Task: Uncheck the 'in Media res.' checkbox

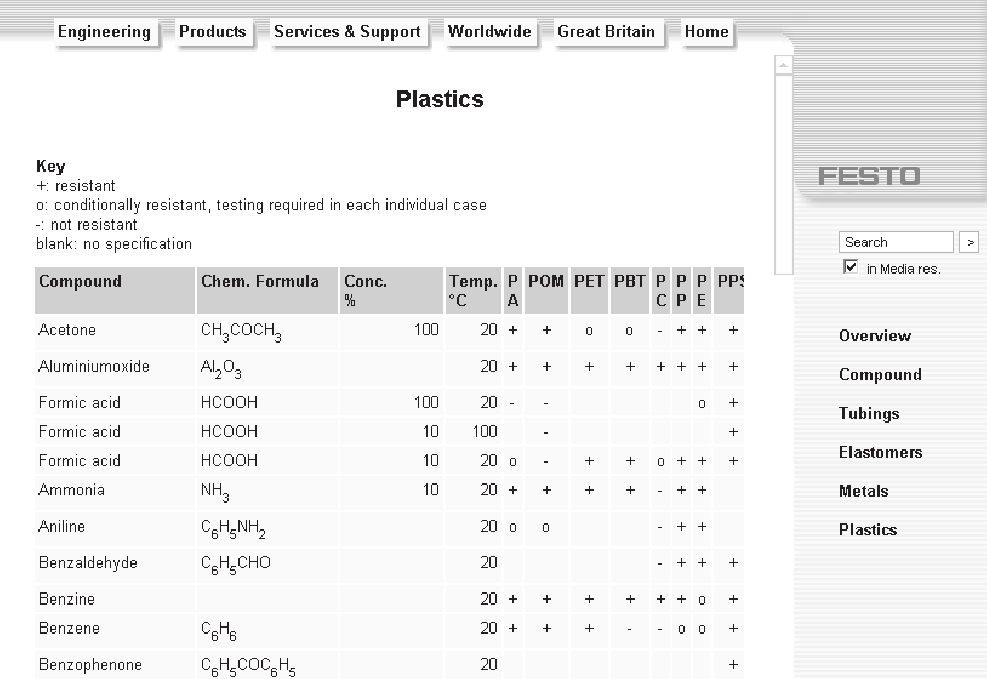Action: (850, 267)
